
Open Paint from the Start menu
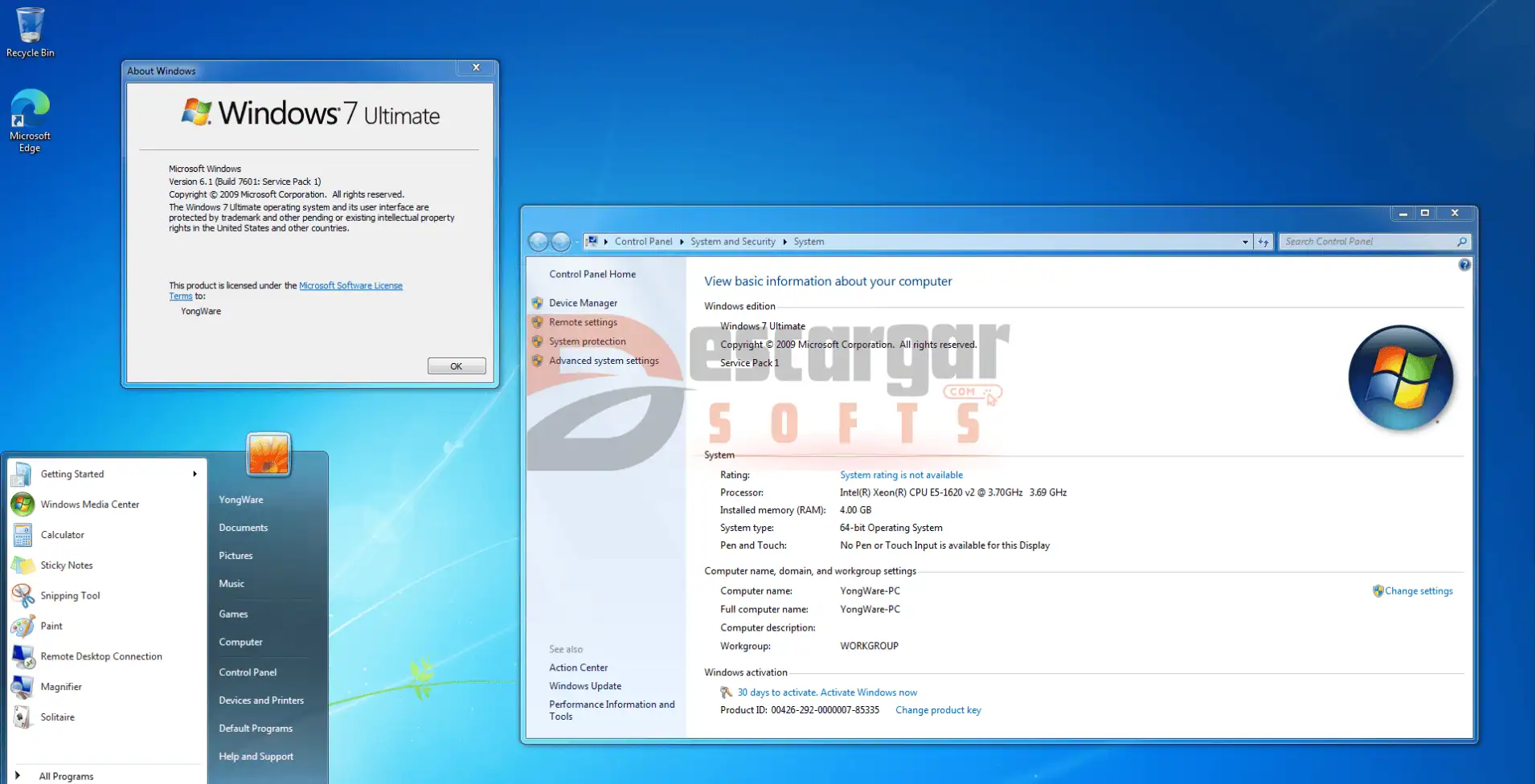click(51, 627)
